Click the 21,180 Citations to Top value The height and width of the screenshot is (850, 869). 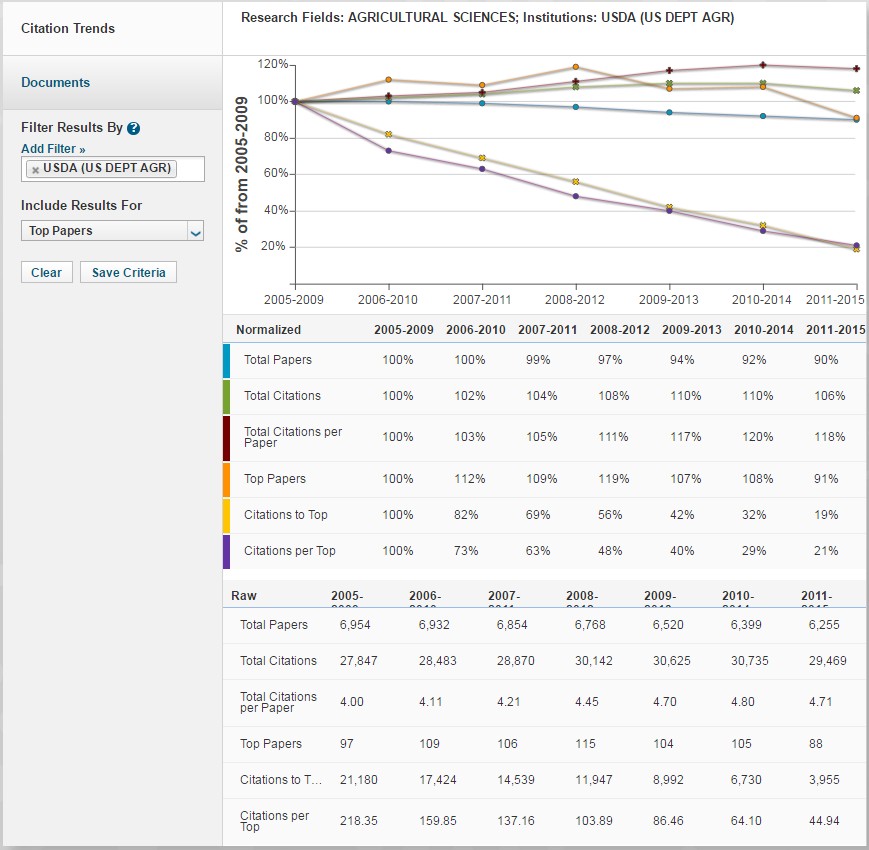click(x=359, y=780)
